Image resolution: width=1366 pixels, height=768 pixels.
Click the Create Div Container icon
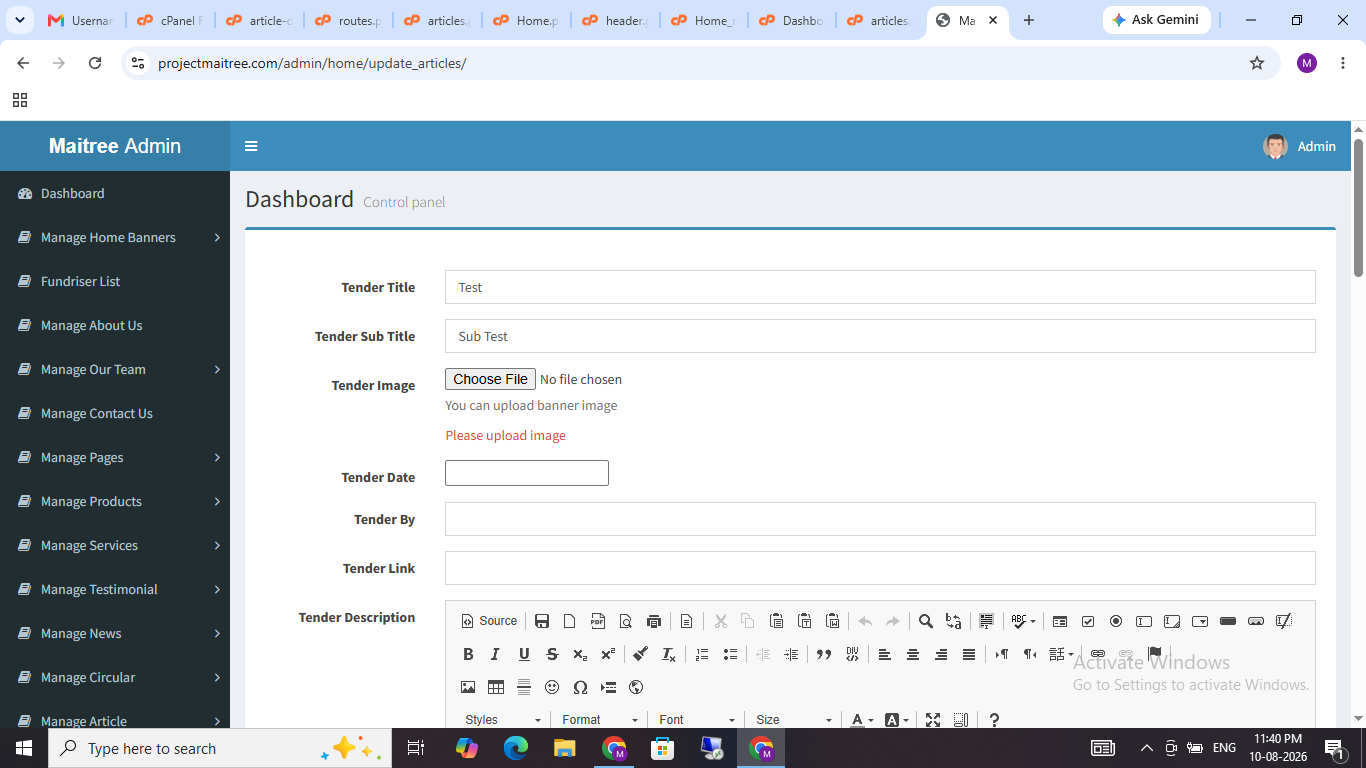[x=852, y=654]
